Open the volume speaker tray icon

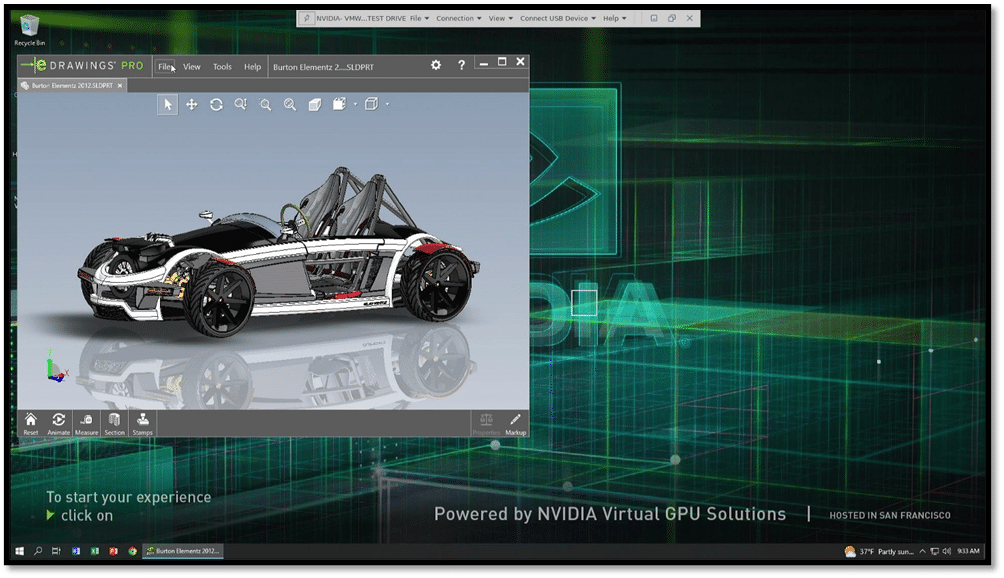point(946,551)
